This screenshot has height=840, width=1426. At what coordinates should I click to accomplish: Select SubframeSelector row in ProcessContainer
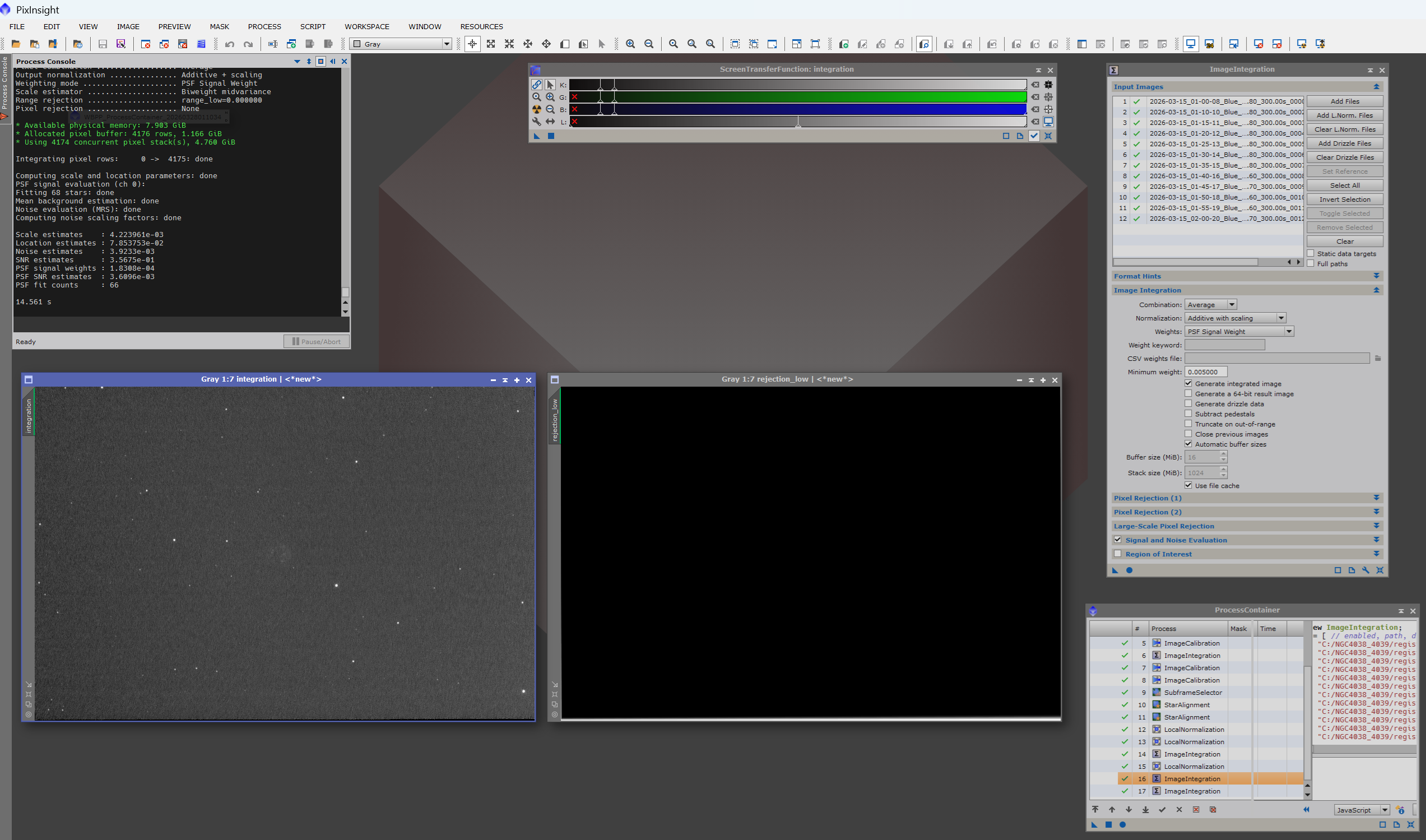click(x=1193, y=692)
